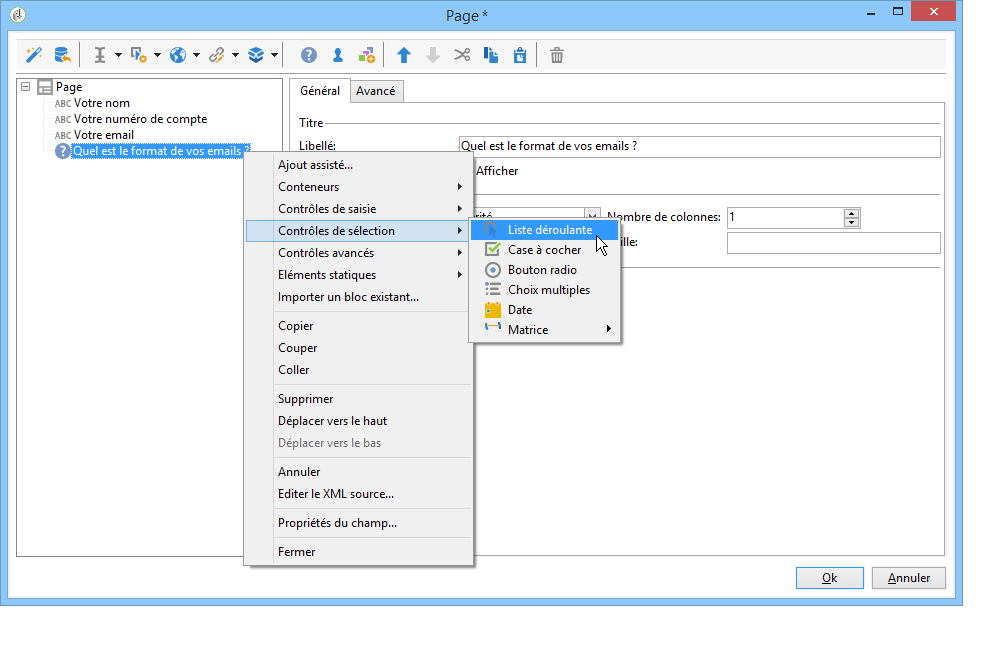Choose Editer le XML source... option
Screen dimensions: 1001x646
(x=335, y=494)
